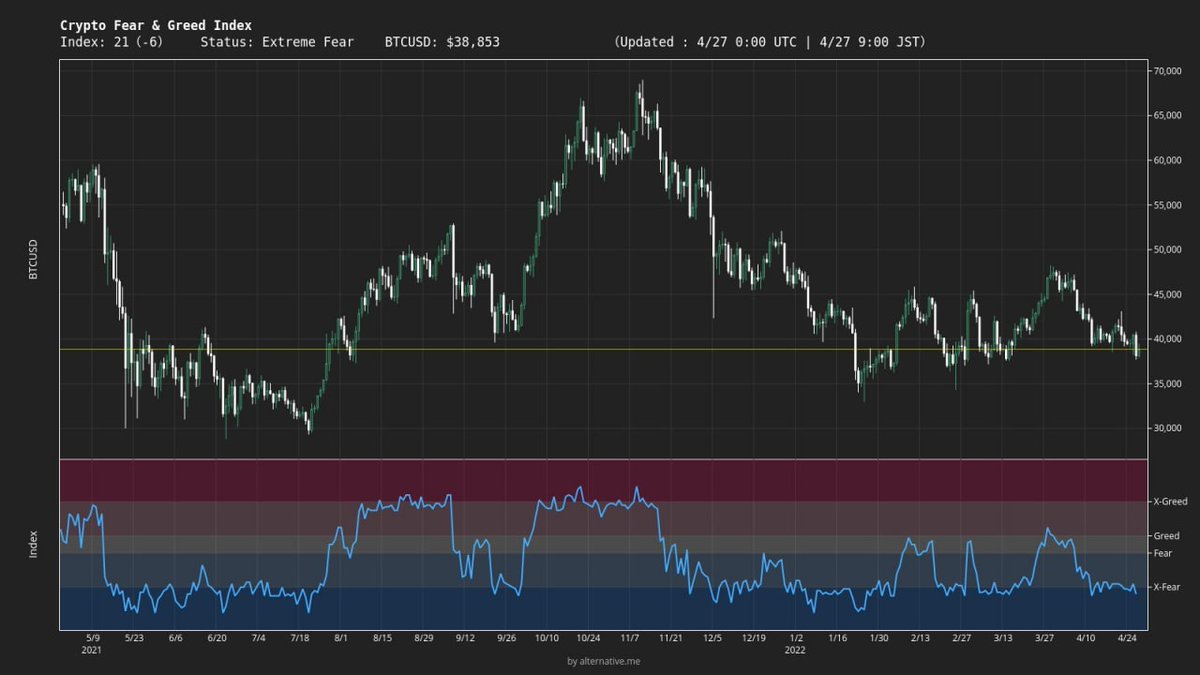The height and width of the screenshot is (675, 1200).
Task: Click the 2021 year label
Action: (93, 649)
